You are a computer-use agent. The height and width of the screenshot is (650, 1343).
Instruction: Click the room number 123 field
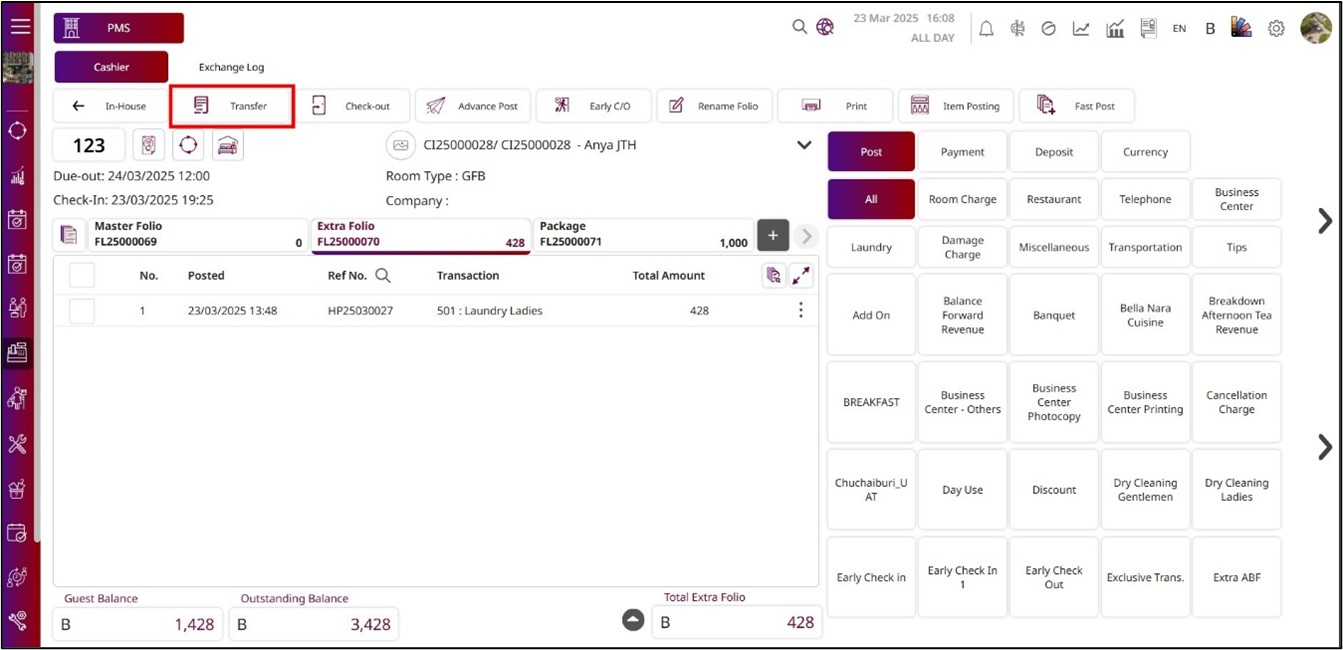[89, 146]
